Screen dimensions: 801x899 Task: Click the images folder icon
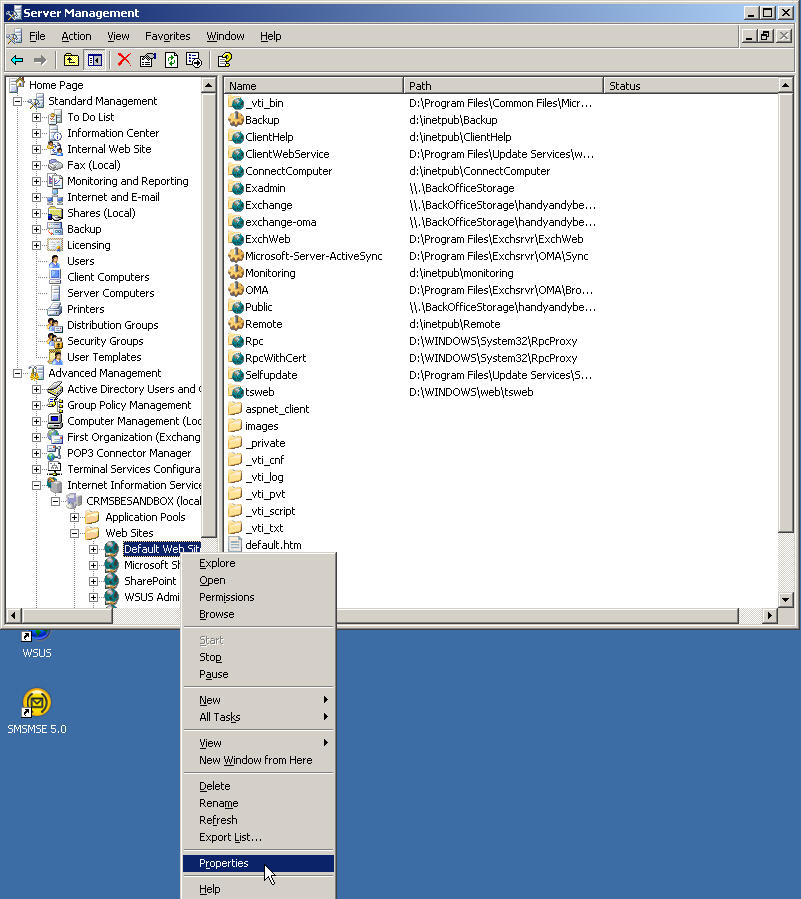[236, 426]
